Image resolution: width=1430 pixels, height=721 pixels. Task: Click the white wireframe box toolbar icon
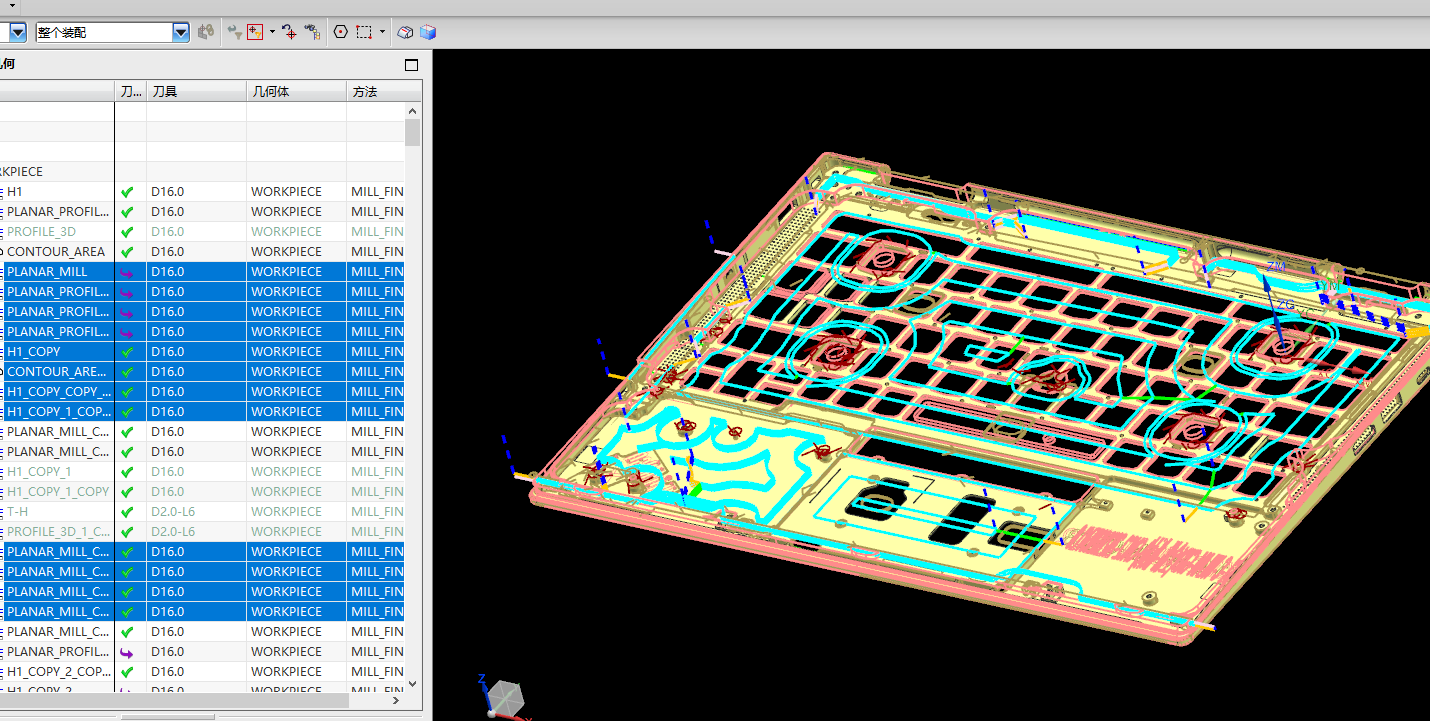[x=405, y=32]
